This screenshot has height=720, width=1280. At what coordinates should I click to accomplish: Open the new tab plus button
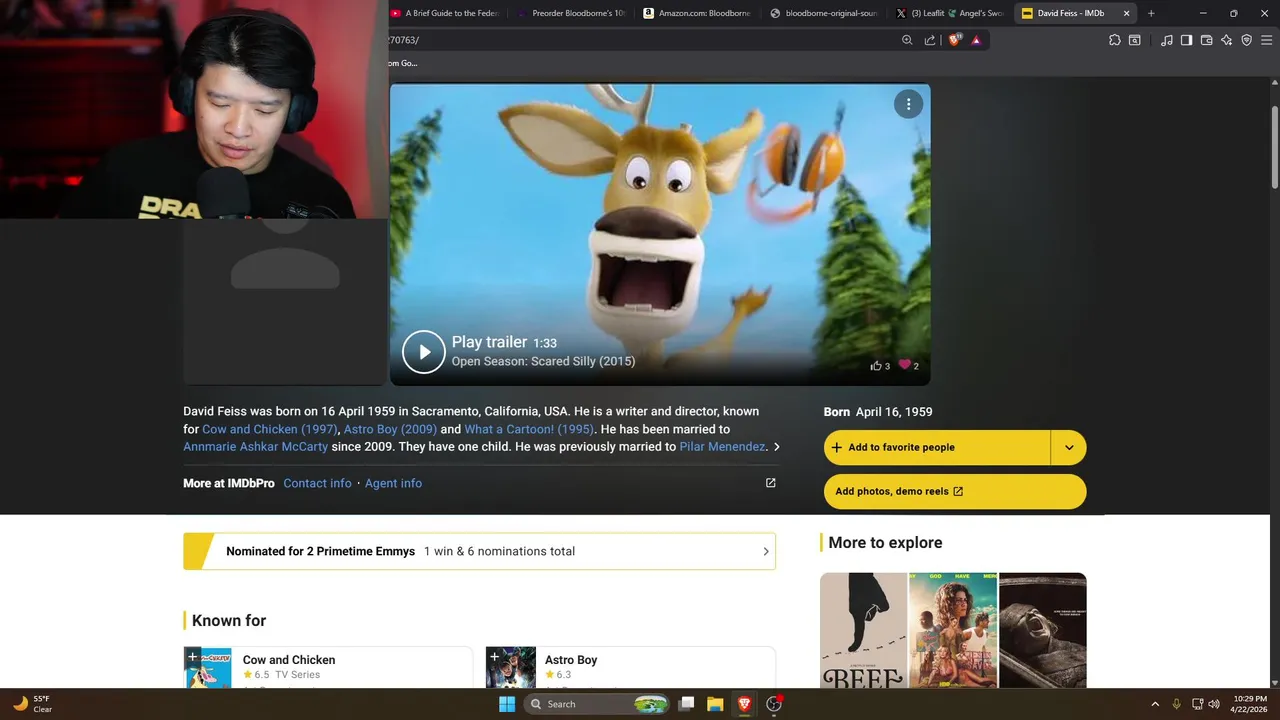click(x=1151, y=13)
